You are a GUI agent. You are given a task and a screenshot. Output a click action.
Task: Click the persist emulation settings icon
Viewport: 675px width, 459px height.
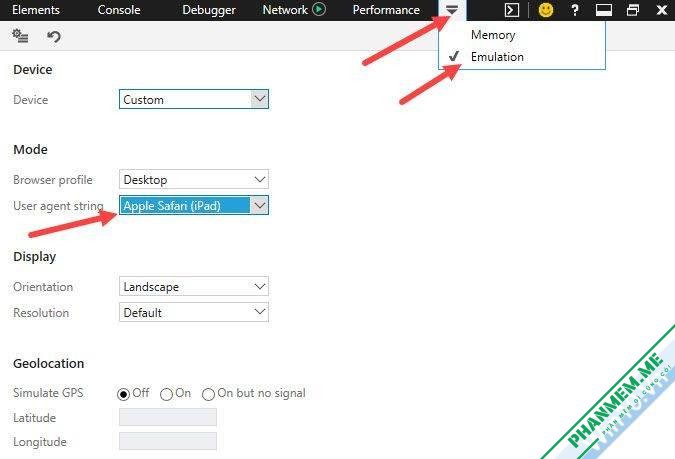20,36
